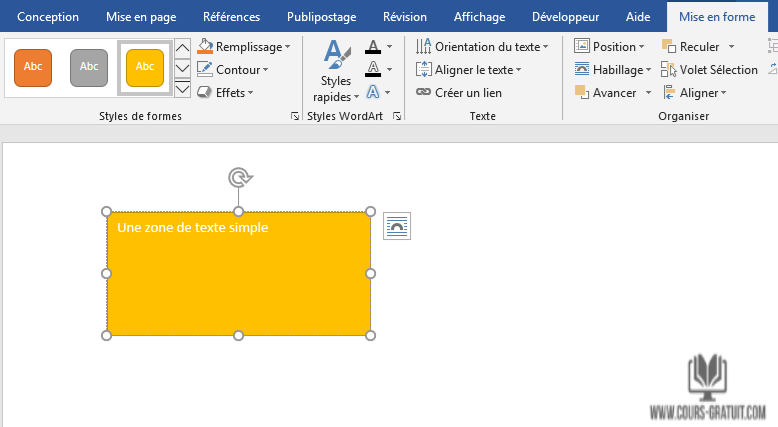The width and height of the screenshot is (778, 427).
Task: Click the Aligner le texte button
Action: 473,70
